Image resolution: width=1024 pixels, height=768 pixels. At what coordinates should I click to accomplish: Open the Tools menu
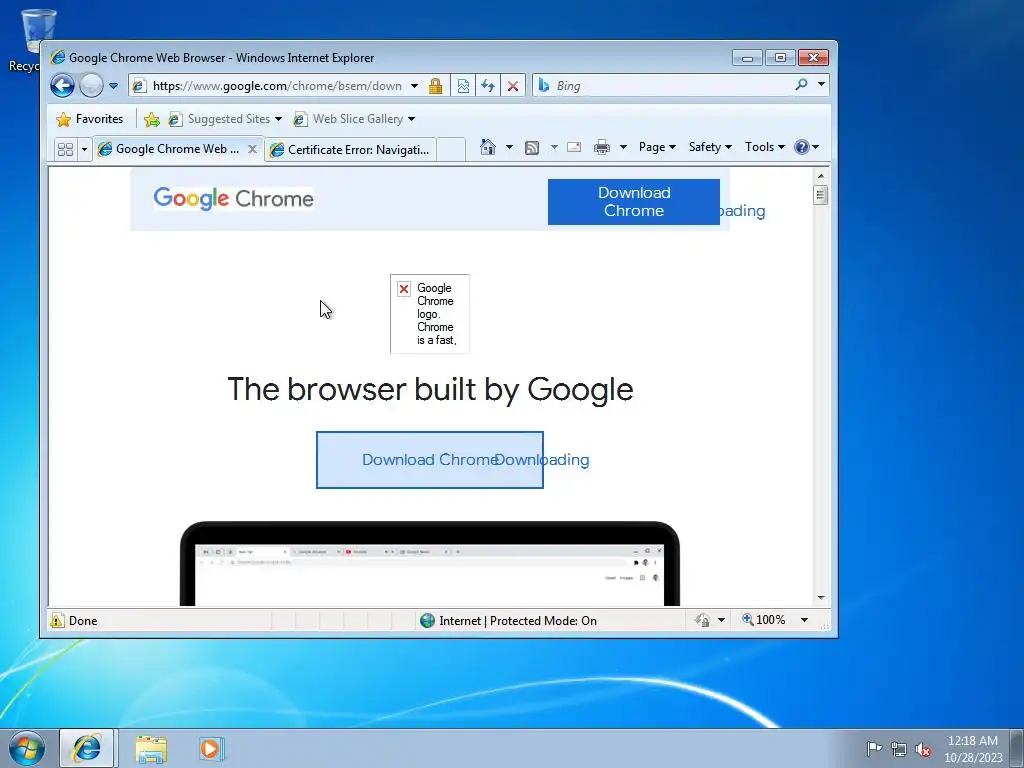point(765,147)
